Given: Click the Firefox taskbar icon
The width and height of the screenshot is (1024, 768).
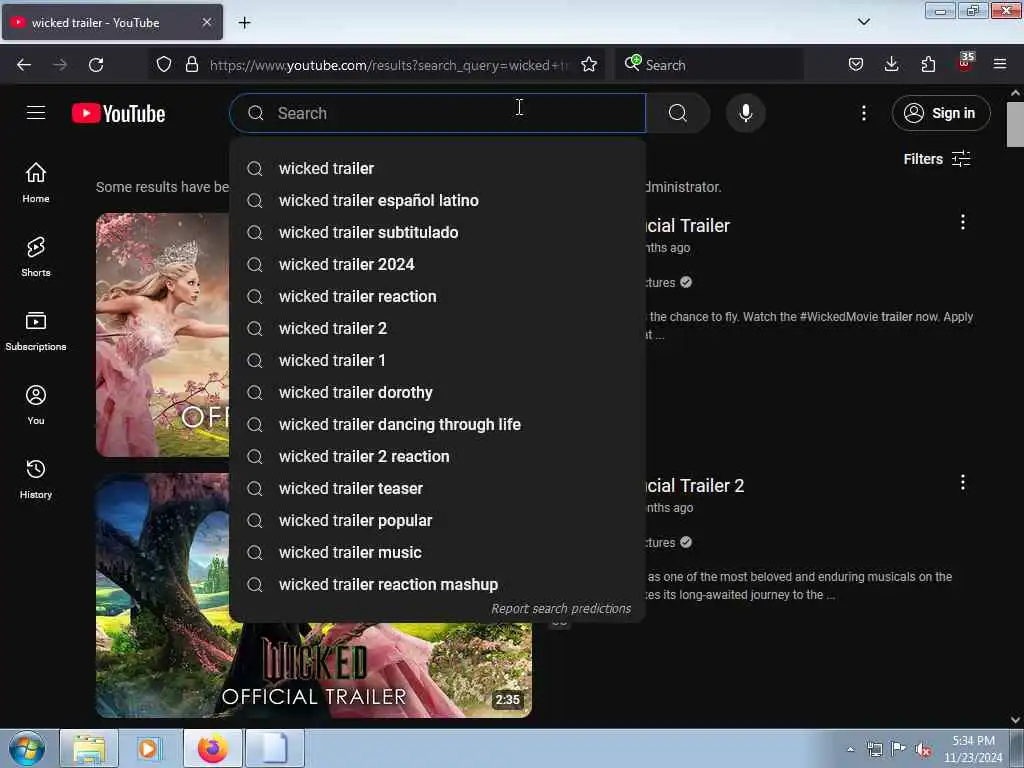Looking at the screenshot, I should coord(213,748).
